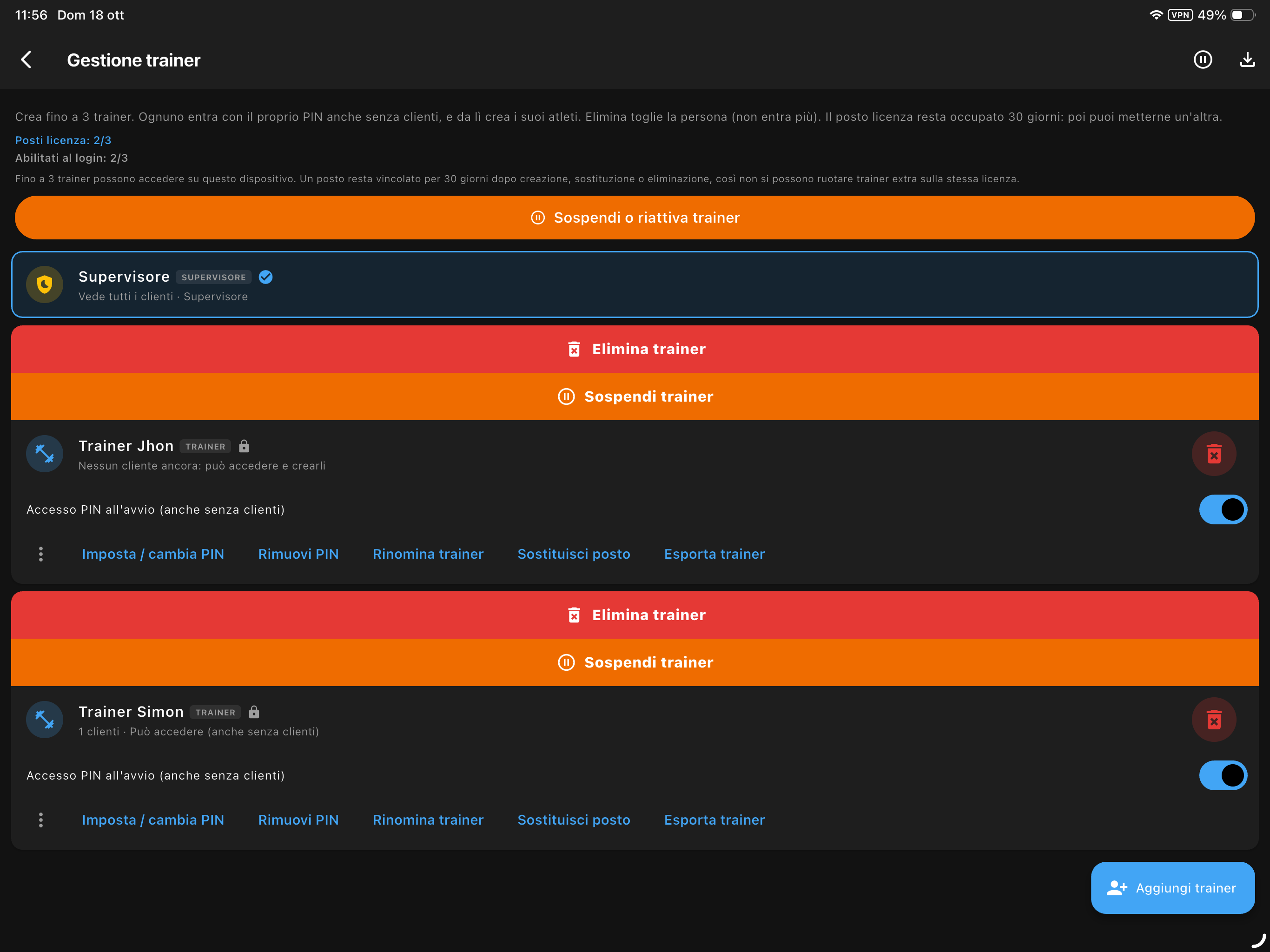Click Imposta / cambia PIN for Trainer Jhon
Screen dimensions: 1270x952
tap(153, 554)
